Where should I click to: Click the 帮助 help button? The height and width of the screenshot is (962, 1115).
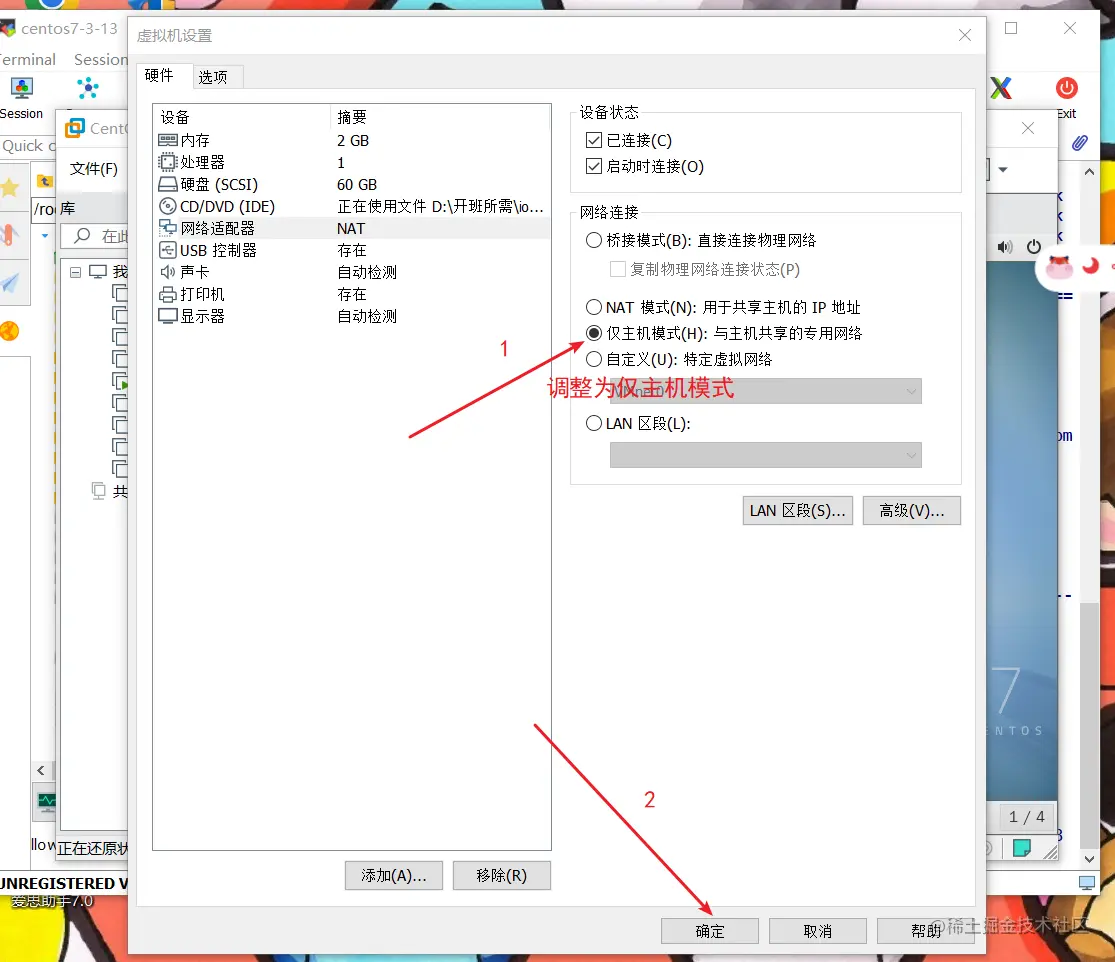pos(926,931)
